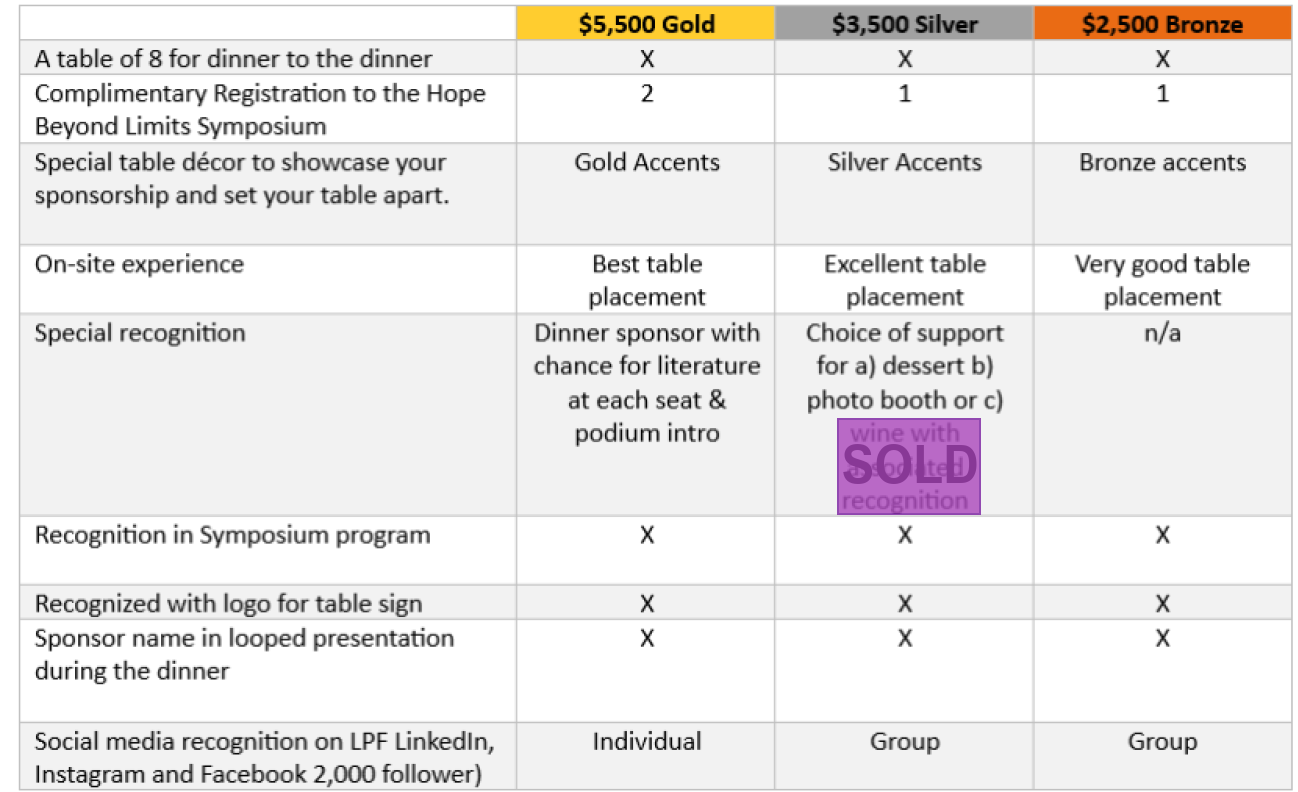Click the purple SOLD badge
The width and height of the screenshot is (1298, 792).
click(x=908, y=466)
